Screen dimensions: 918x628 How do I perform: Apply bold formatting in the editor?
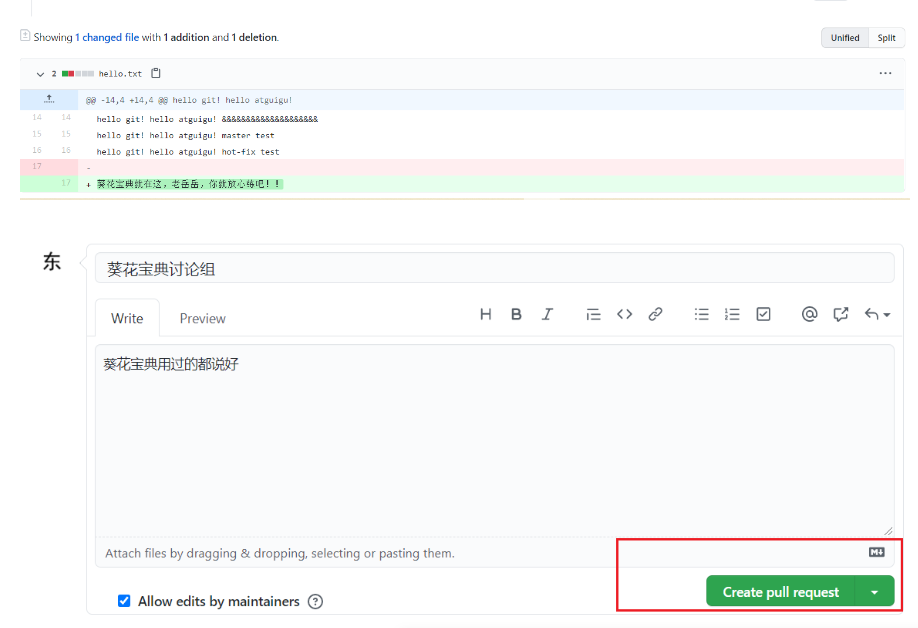(516, 314)
